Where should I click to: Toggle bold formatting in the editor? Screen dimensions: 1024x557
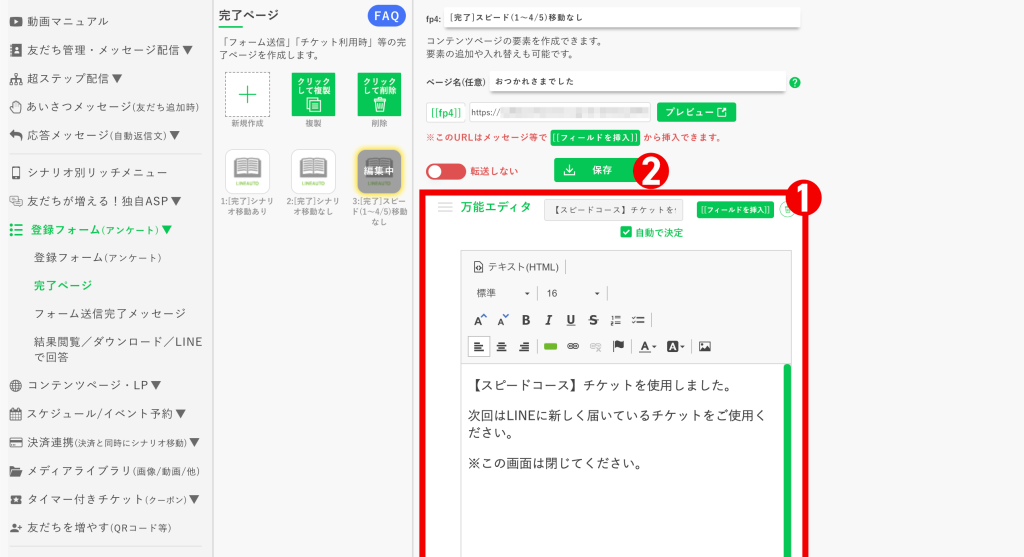point(526,320)
